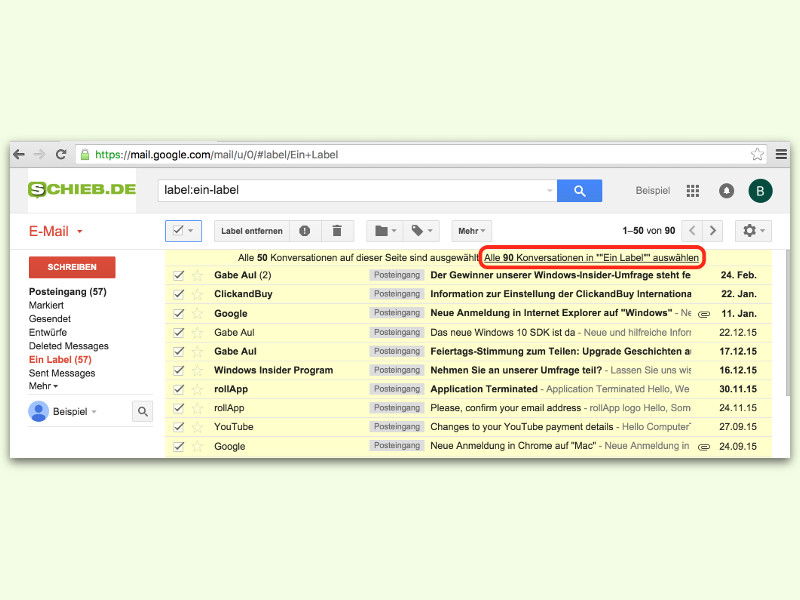Screen dimensions: 800x600
Task: Open Ein Label (57) in sidebar
Action: point(60,360)
